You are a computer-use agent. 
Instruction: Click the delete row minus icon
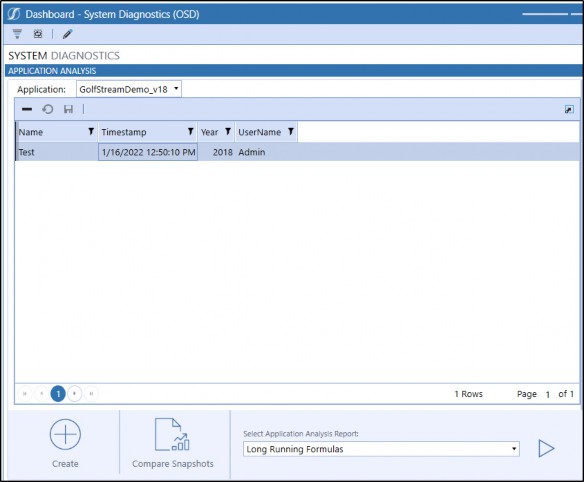click(27, 109)
